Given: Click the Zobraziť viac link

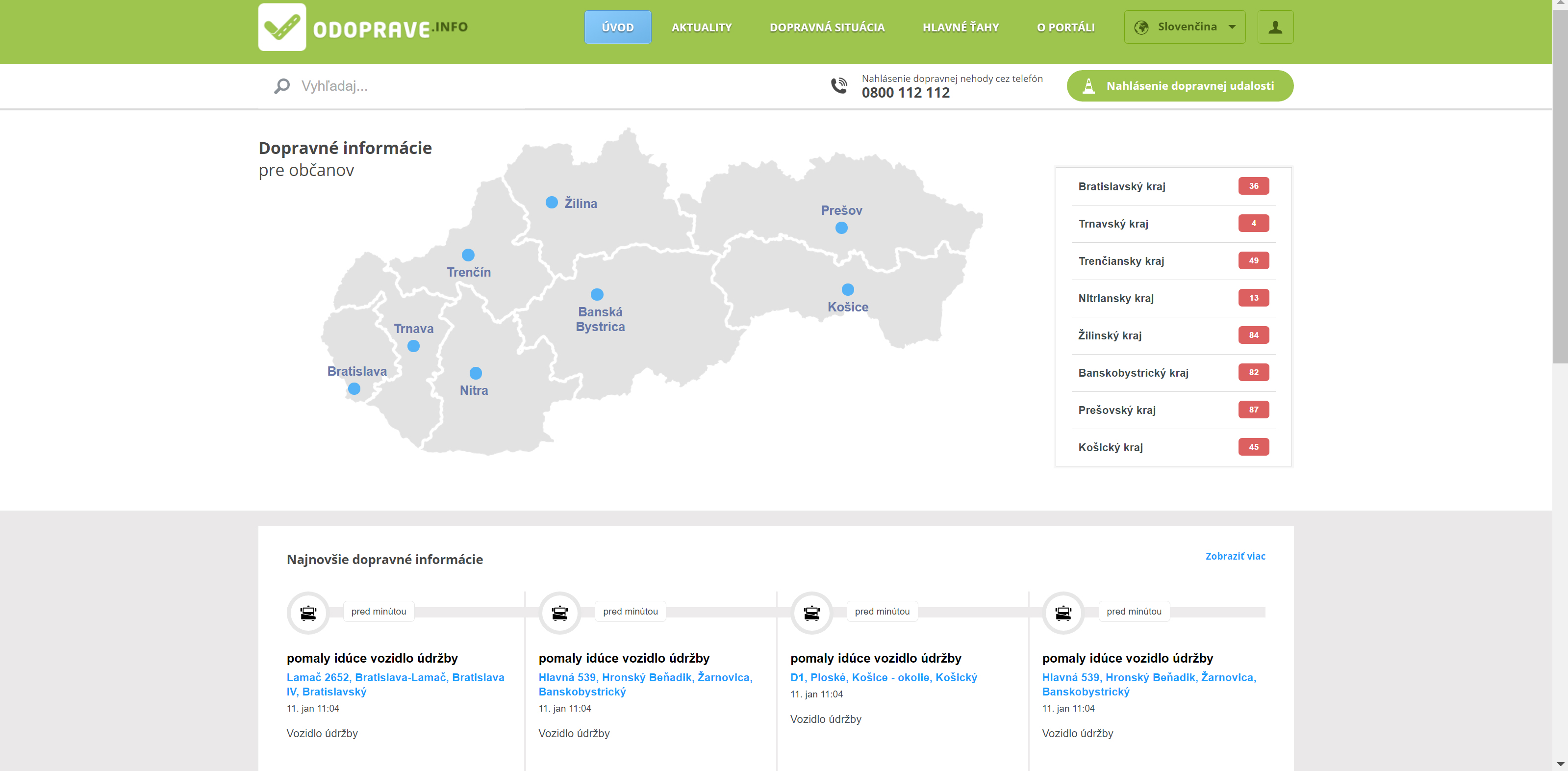Looking at the screenshot, I should pos(1235,556).
